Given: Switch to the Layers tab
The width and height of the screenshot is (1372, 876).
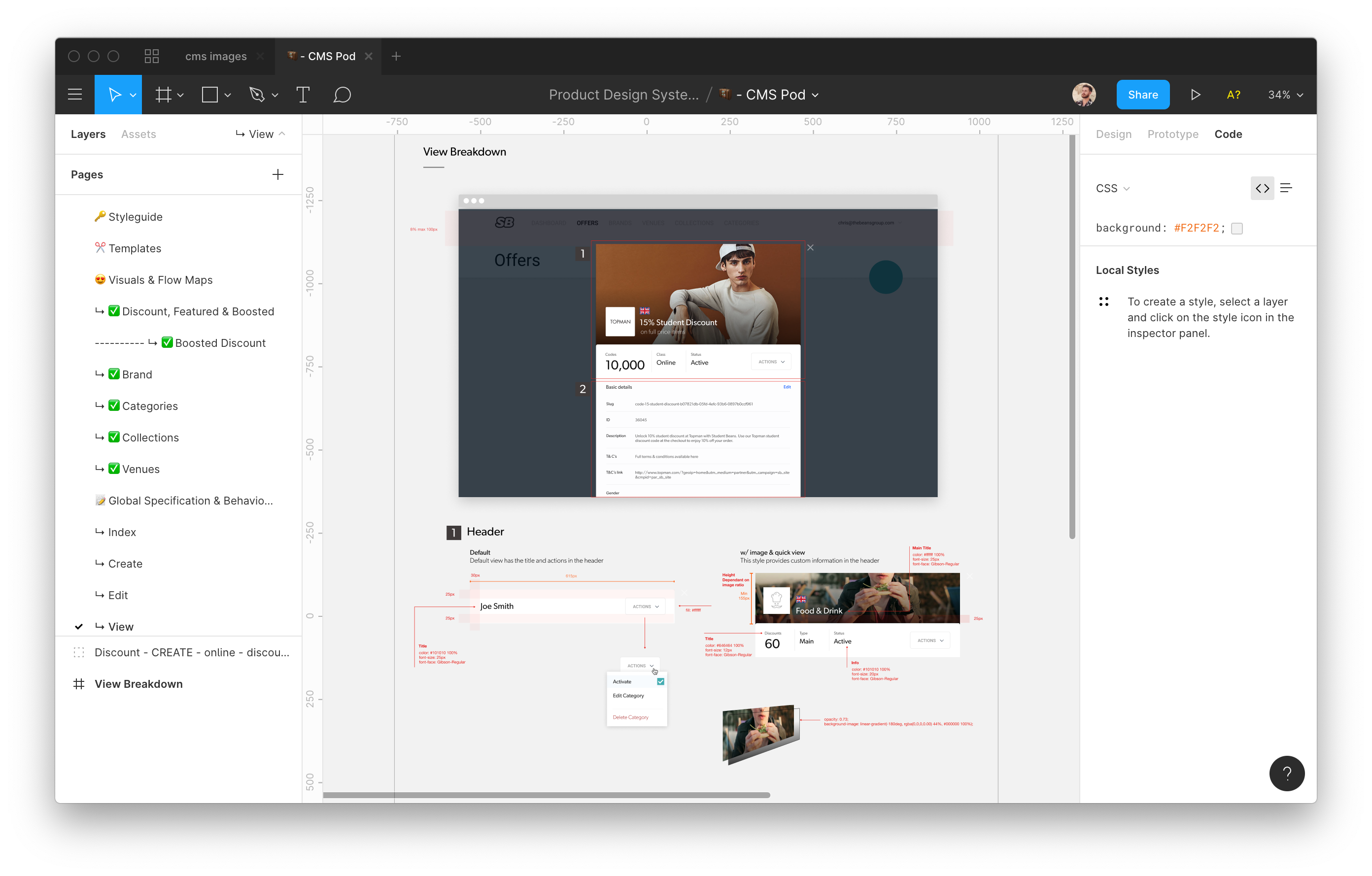Looking at the screenshot, I should (88, 134).
